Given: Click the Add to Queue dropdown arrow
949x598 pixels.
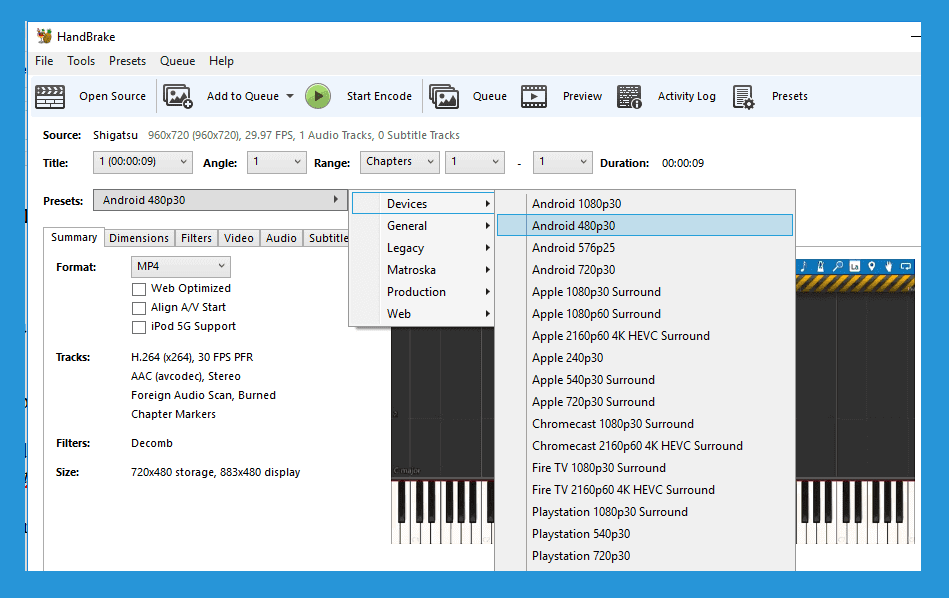Looking at the screenshot, I should click(x=290, y=96).
